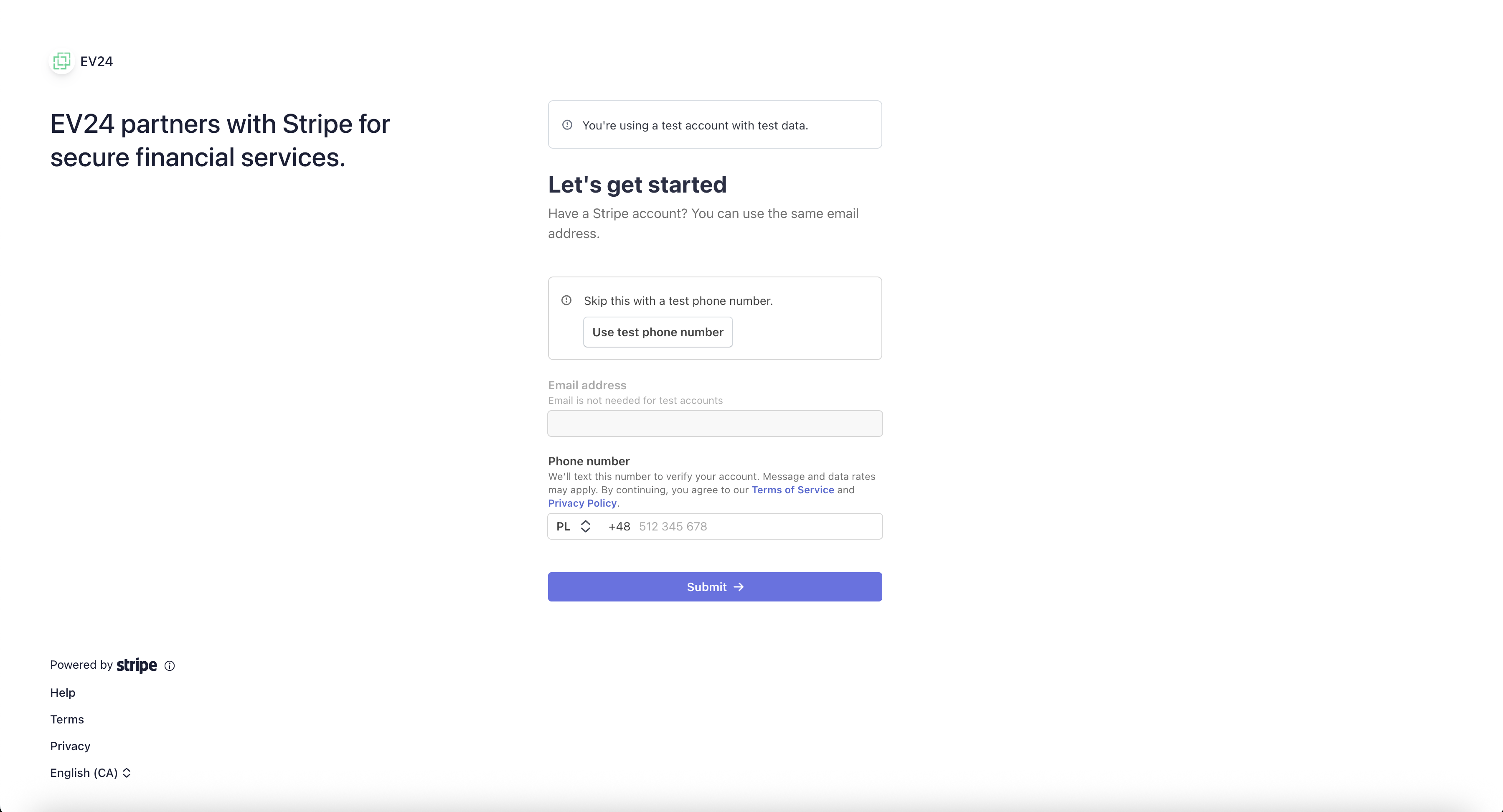This screenshot has width=1503, height=812.
Task: Open the Privacy Policy link
Action: pyautogui.click(x=582, y=503)
